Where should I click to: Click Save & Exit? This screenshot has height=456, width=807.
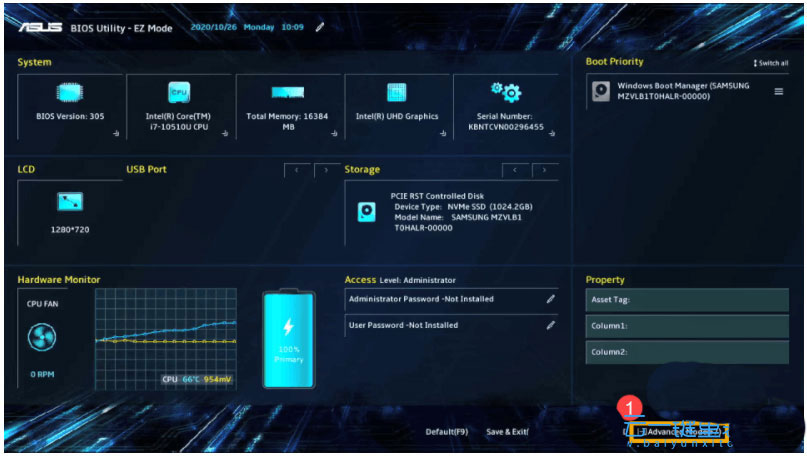tap(507, 432)
